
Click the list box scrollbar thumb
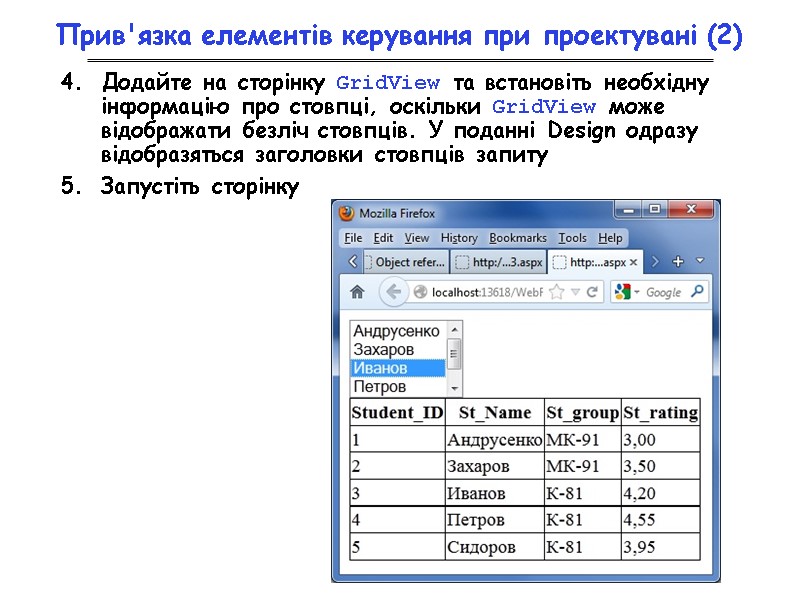454,354
